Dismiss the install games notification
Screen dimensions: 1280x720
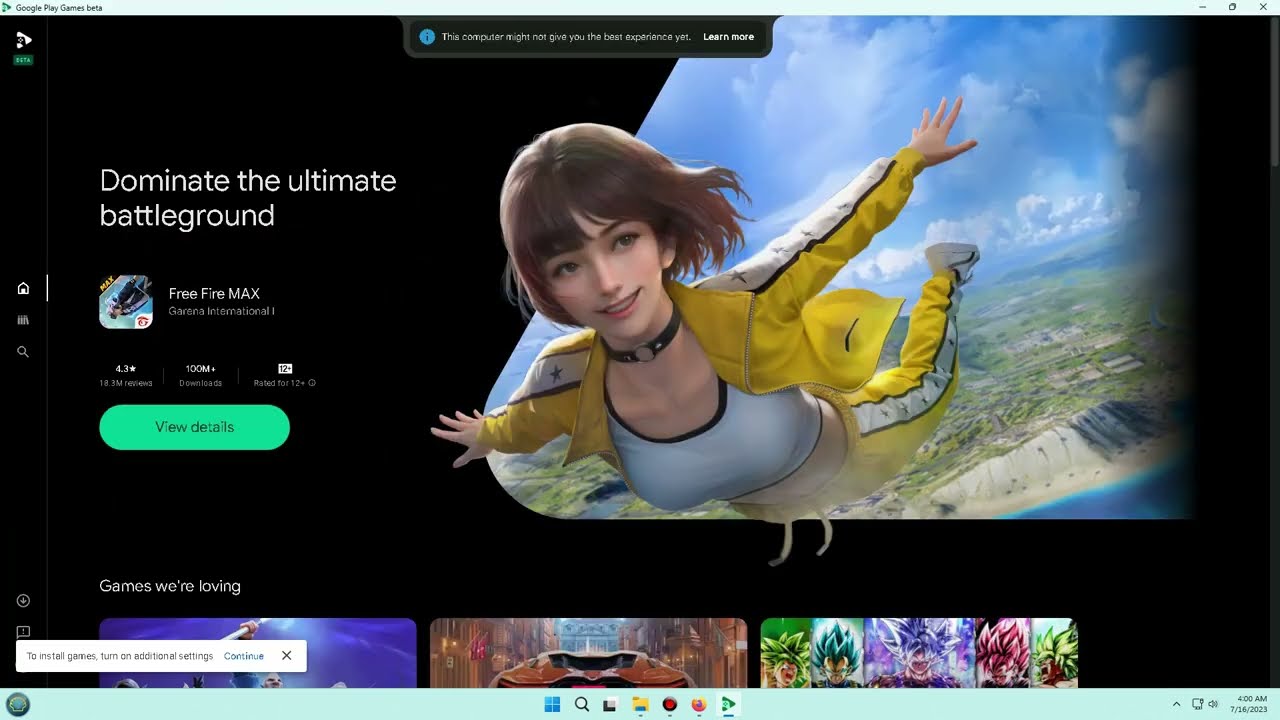[286, 656]
